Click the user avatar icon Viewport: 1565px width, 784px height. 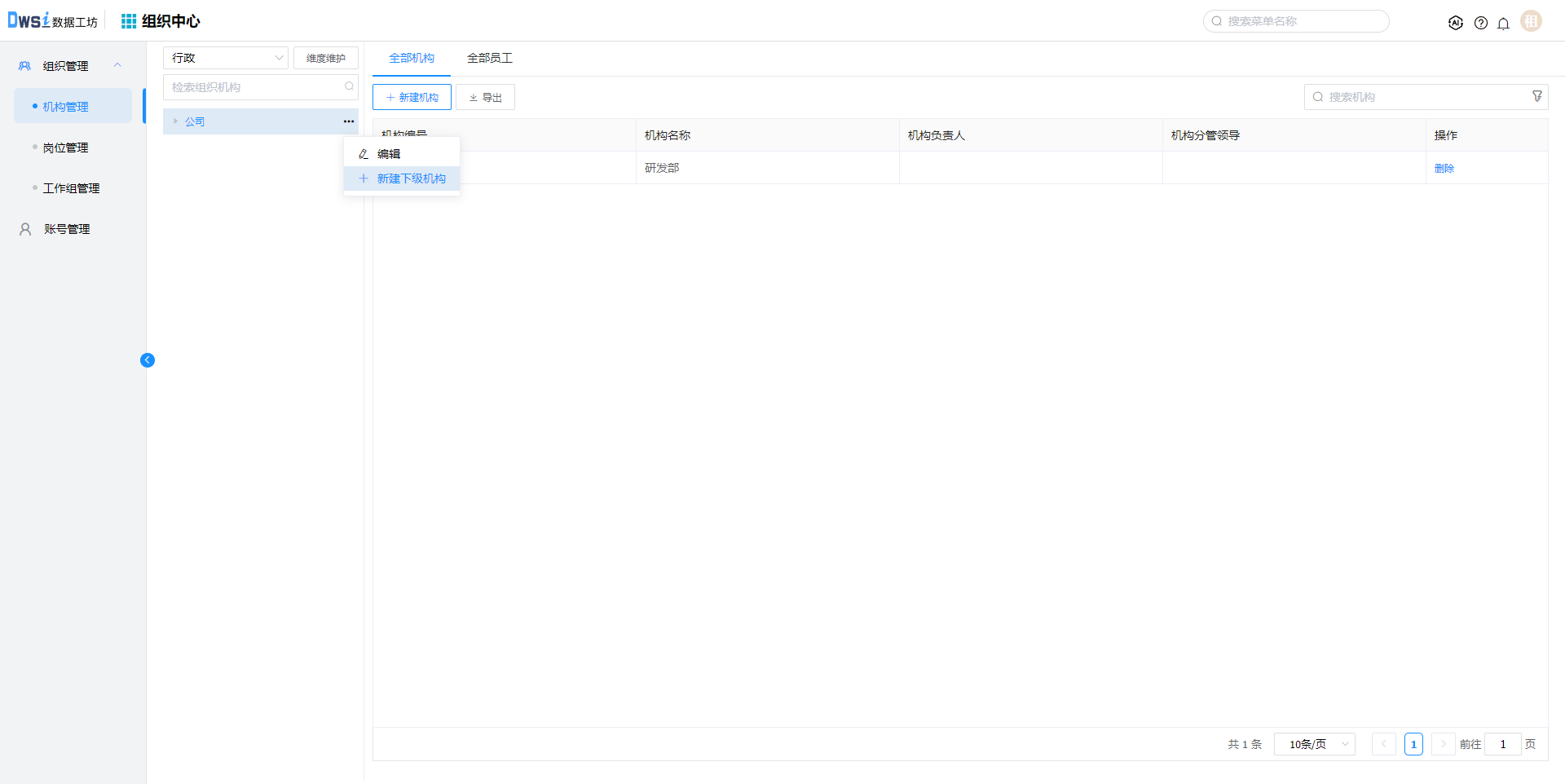pos(1531,21)
